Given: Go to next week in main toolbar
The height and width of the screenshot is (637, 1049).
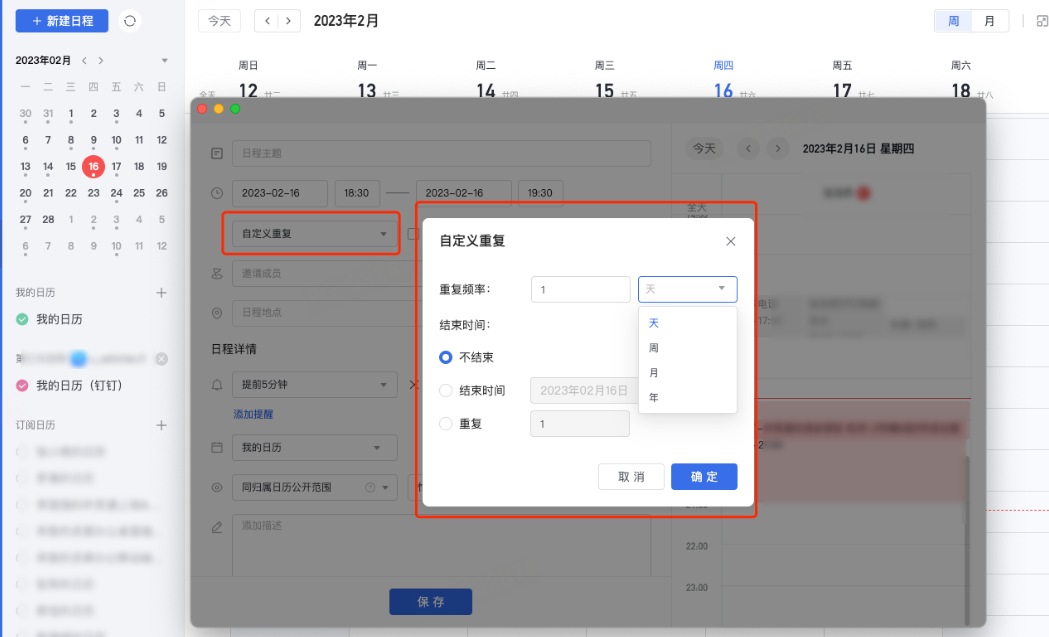Looking at the screenshot, I should tap(288, 21).
